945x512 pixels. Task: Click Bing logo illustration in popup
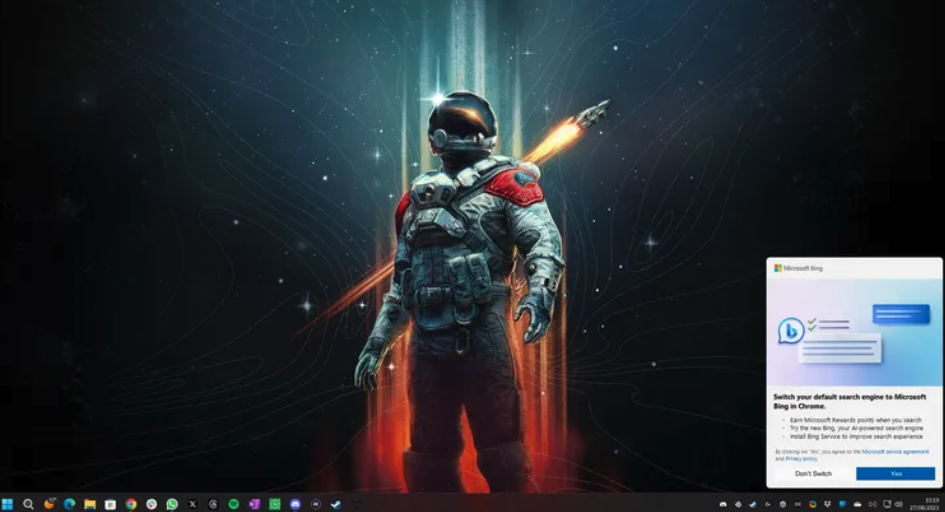click(791, 330)
